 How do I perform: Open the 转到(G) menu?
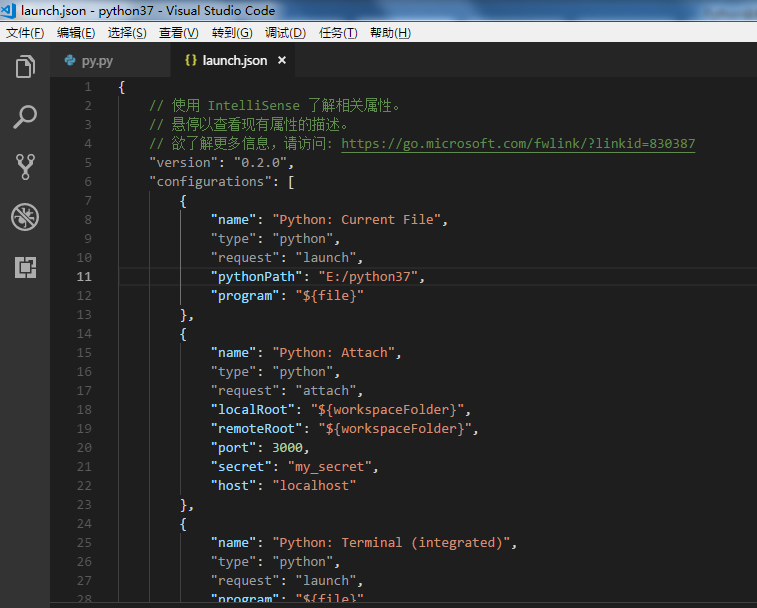(x=232, y=33)
